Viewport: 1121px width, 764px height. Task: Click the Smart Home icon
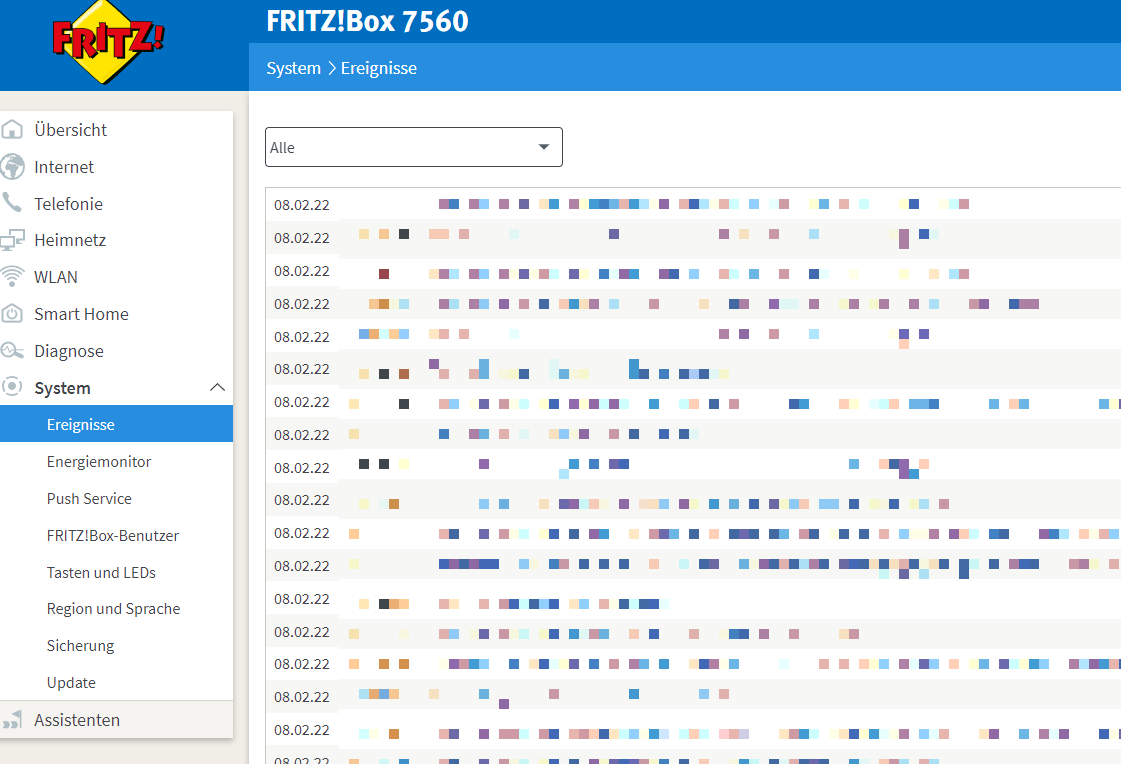point(11,314)
